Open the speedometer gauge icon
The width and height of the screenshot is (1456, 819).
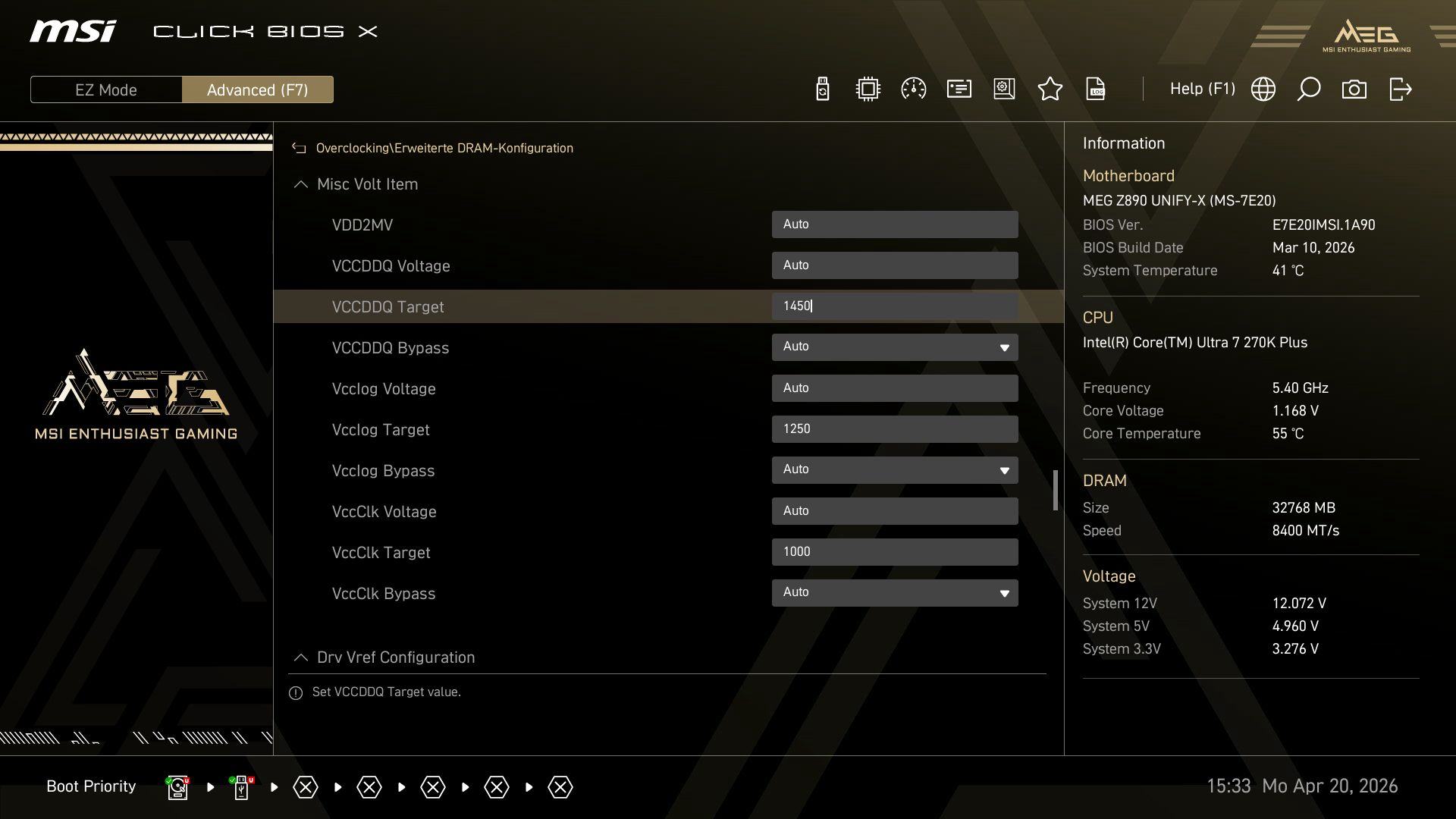tap(913, 89)
